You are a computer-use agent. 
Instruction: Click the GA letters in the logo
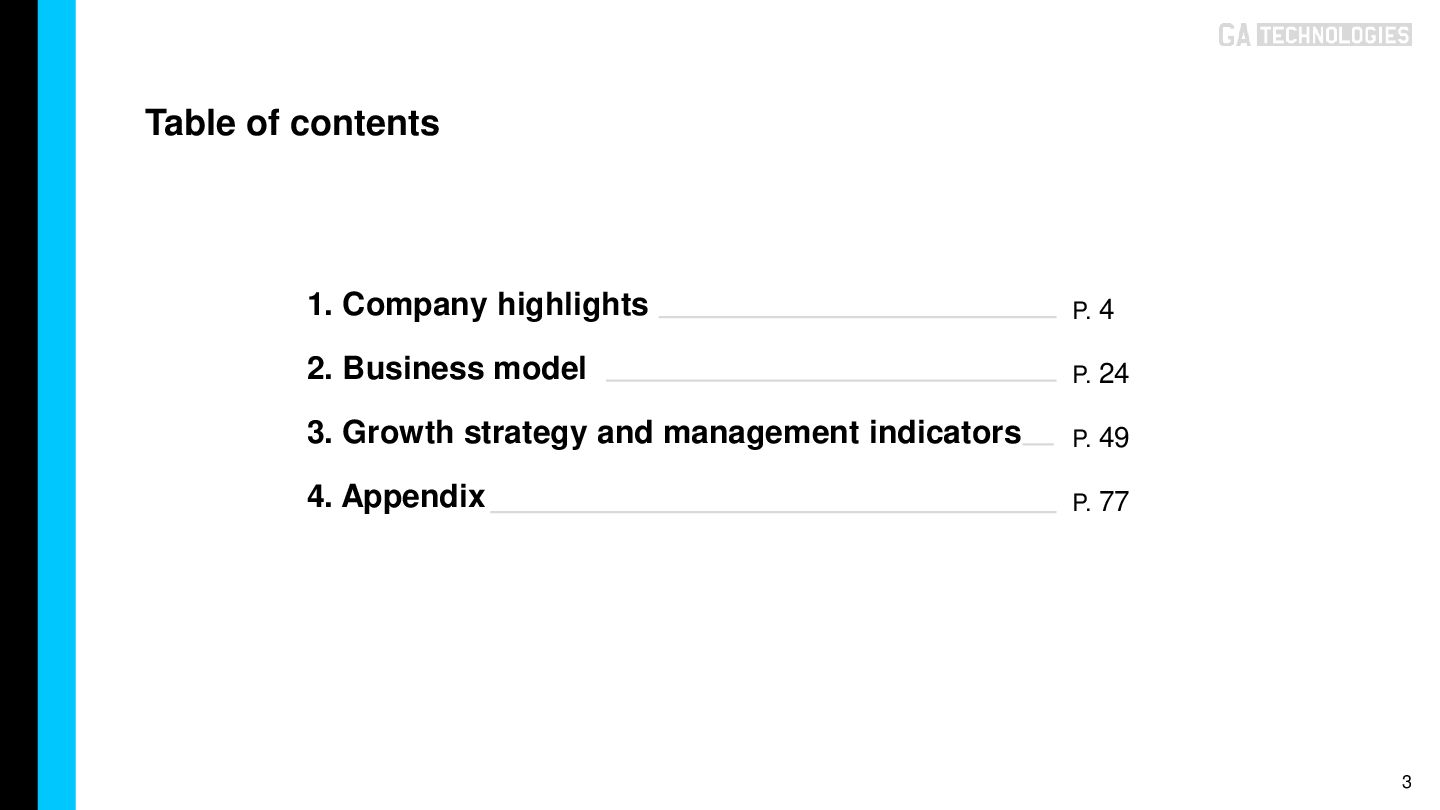tap(1234, 35)
